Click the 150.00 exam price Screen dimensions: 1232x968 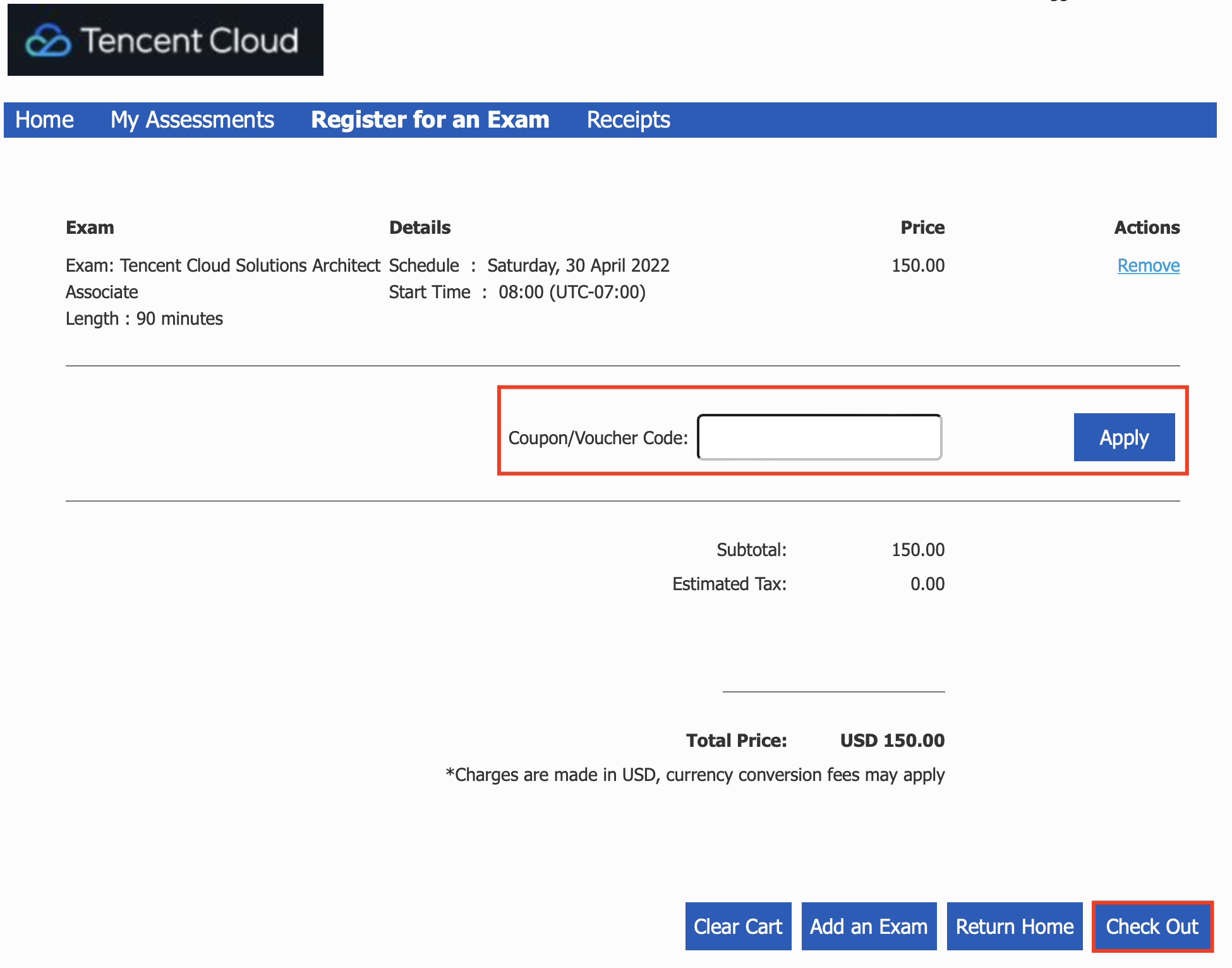[917, 265]
